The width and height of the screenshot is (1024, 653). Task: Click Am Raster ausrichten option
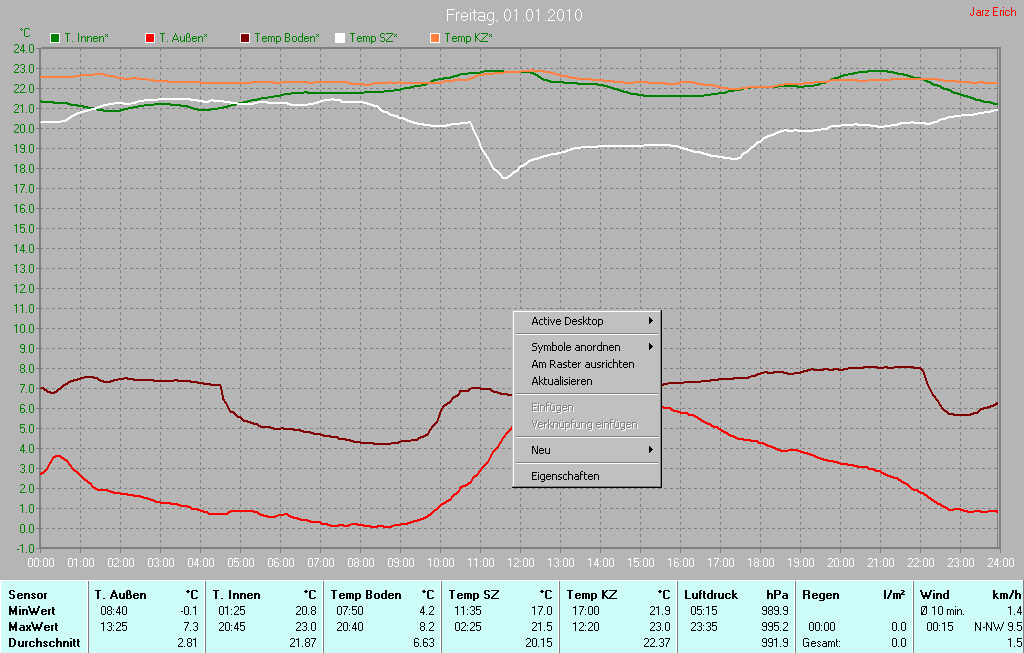pyautogui.click(x=582, y=364)
